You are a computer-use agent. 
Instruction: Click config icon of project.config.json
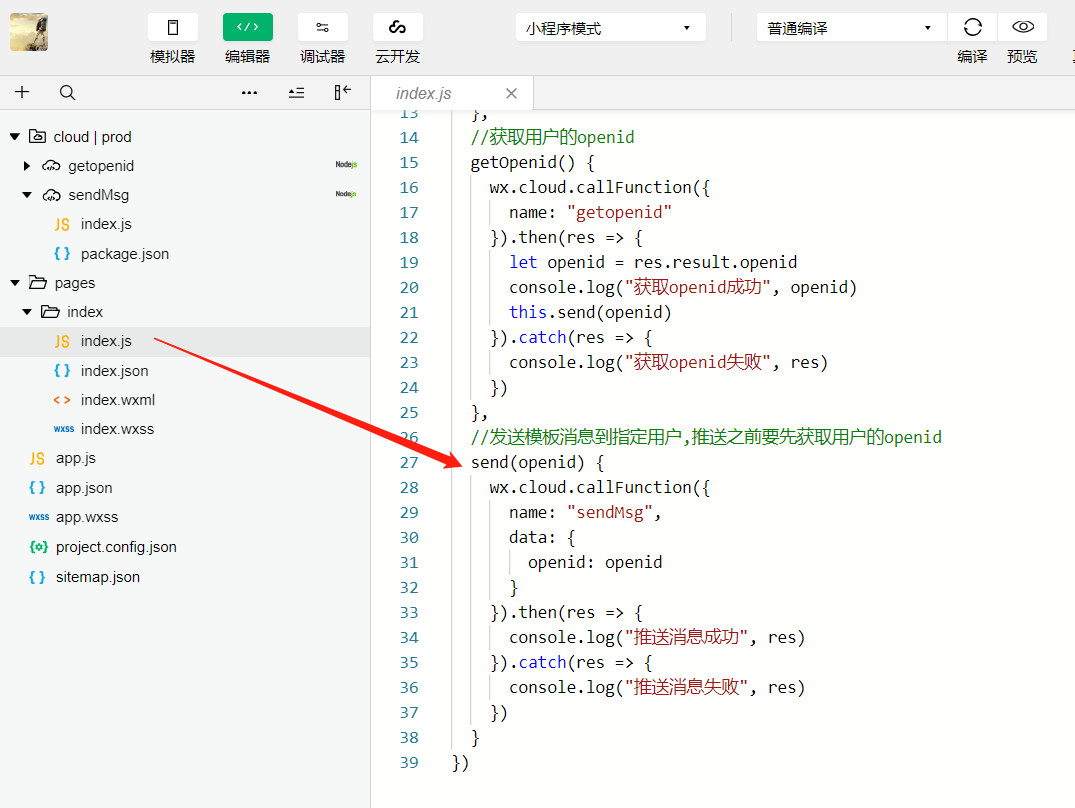[x=38, y=547]
